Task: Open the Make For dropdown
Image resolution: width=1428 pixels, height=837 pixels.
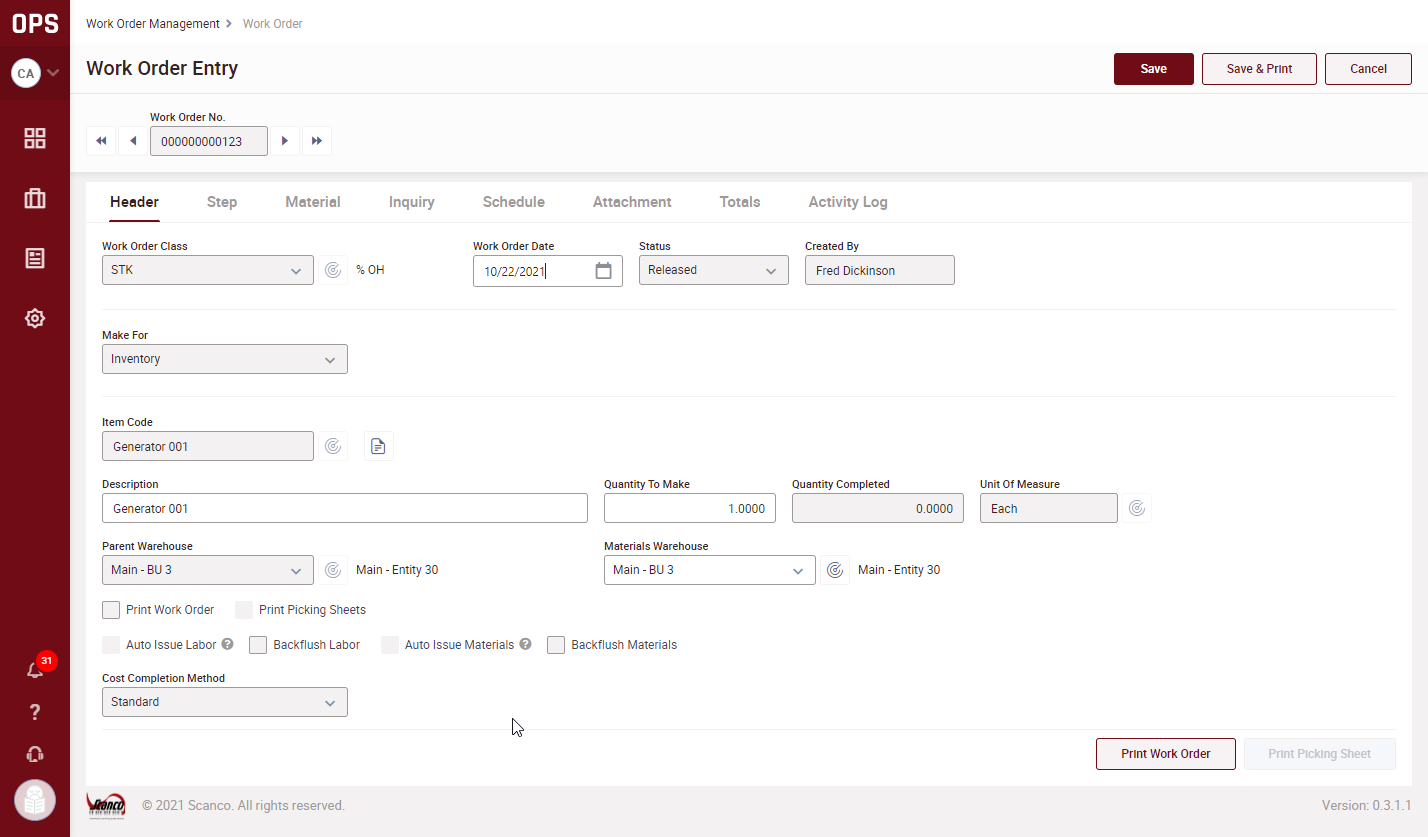Action: [x=224, y=359]
